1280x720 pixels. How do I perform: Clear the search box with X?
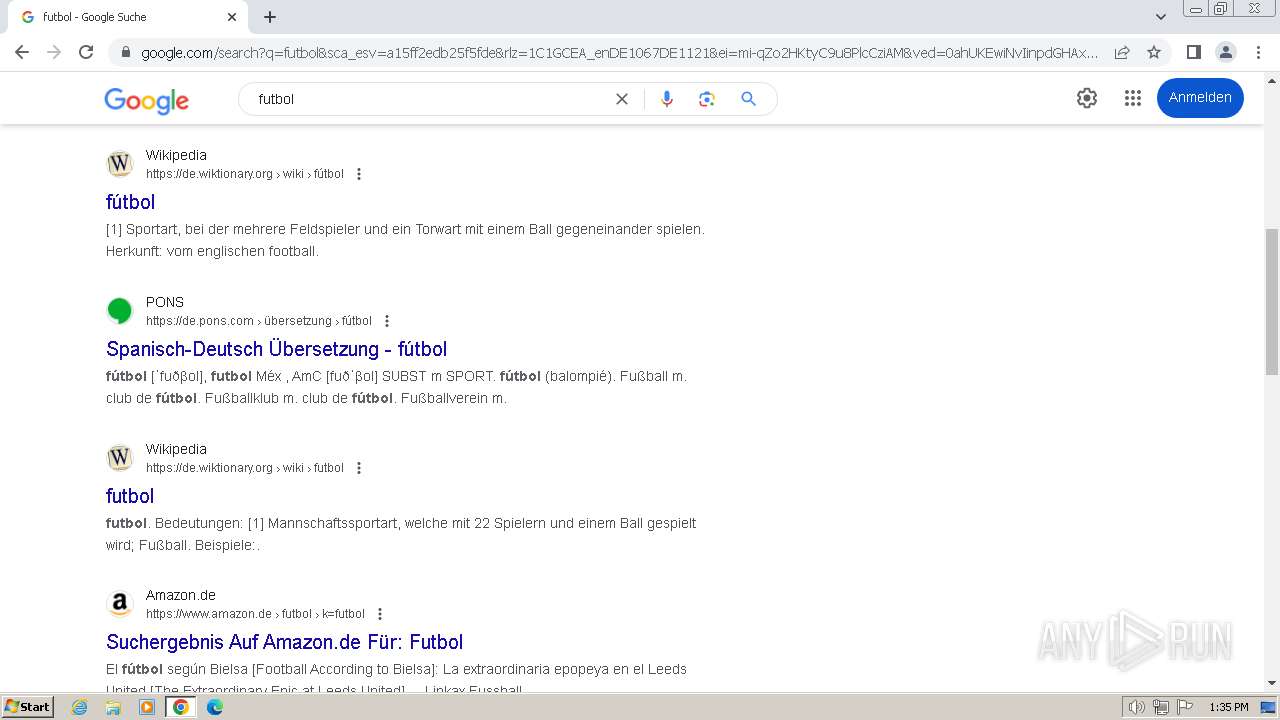click(x=622, y=99)
